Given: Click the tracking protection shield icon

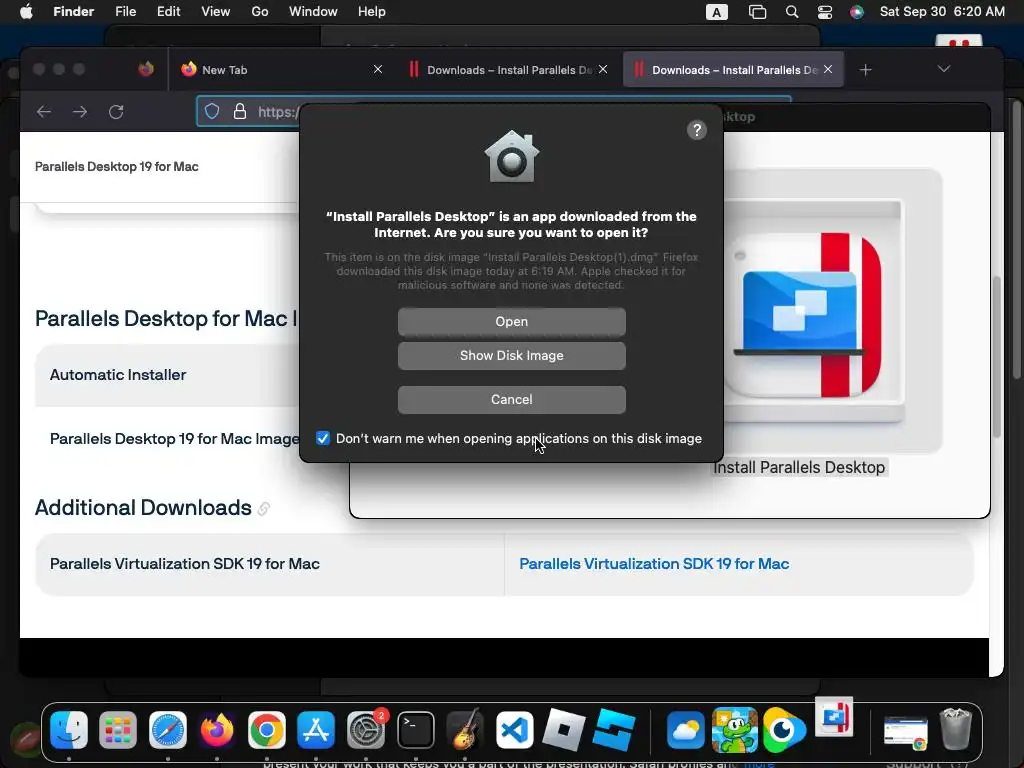Looking at the screenshot, I should pyautogui.click(x=212, y=112).
